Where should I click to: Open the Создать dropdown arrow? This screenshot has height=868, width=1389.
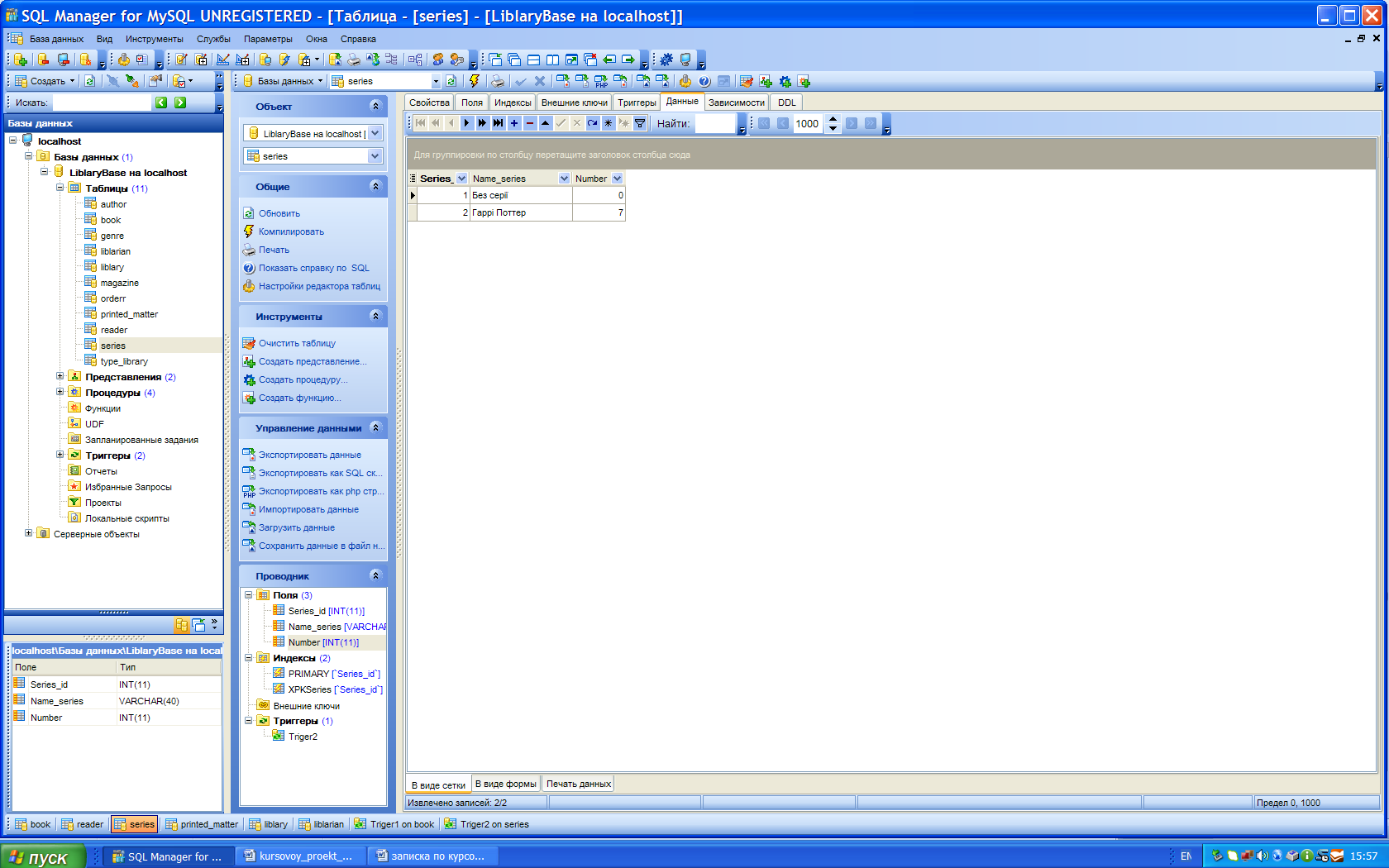click(x=72, y=81)
